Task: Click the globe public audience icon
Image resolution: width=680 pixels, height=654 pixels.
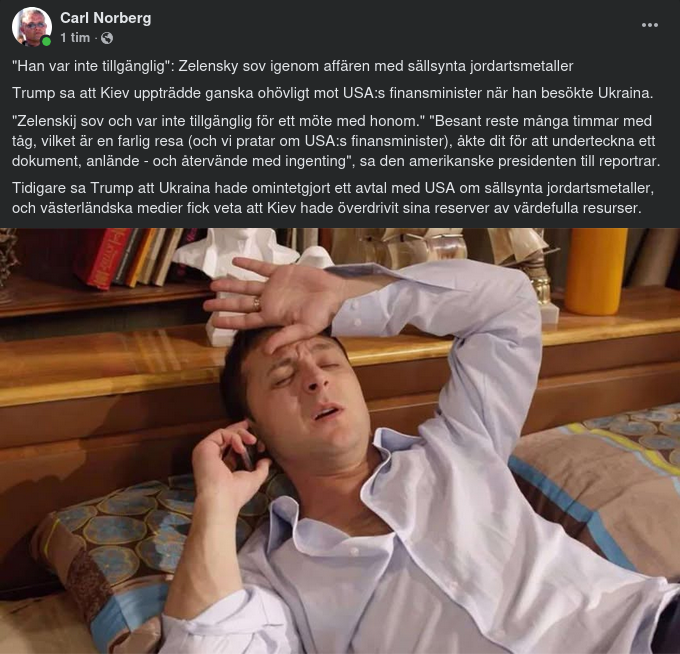Action: coord(107,38)
